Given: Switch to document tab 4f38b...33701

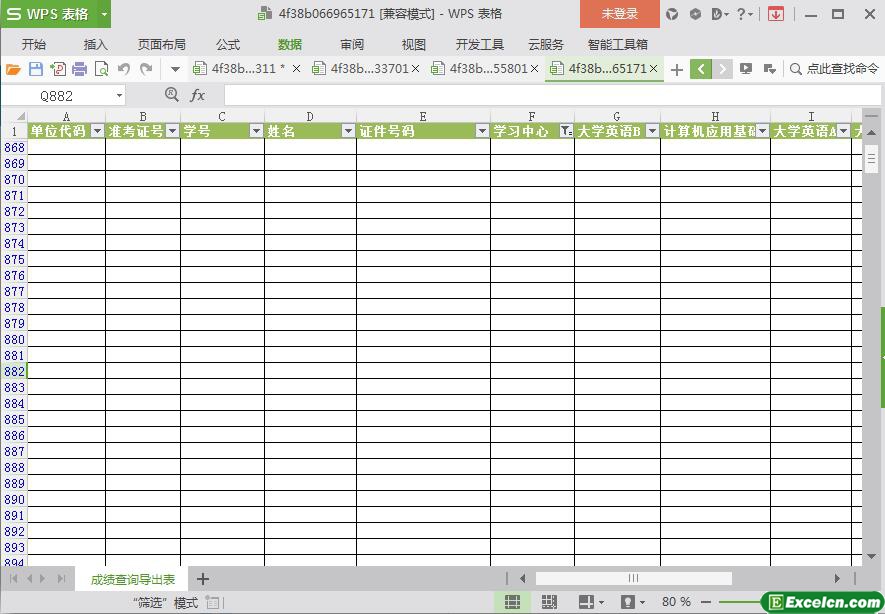Looking at the screenshot, I should coord(361,69).
